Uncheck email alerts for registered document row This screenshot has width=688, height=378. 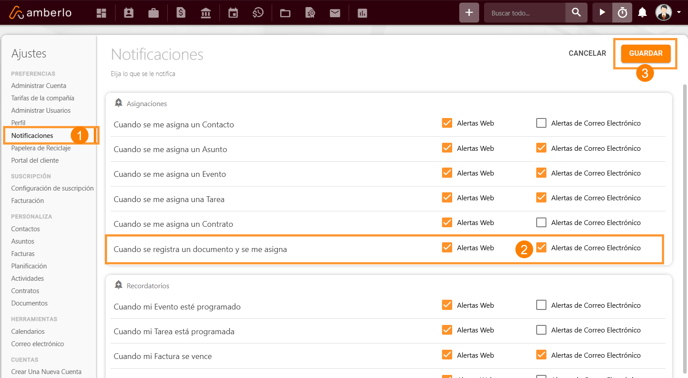coord(541,248)
